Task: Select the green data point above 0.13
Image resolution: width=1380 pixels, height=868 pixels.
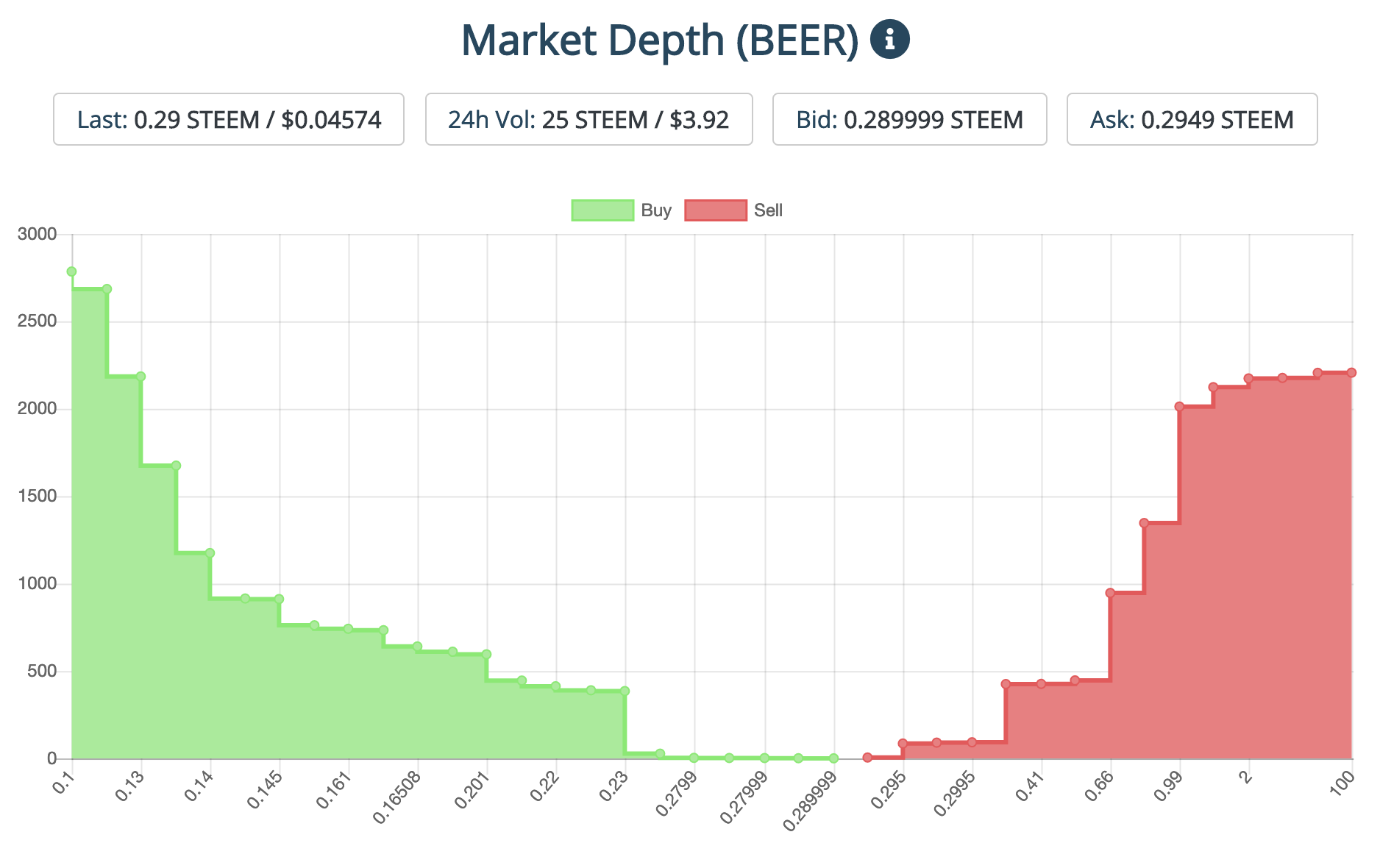Action: click(x=141, y=377)
